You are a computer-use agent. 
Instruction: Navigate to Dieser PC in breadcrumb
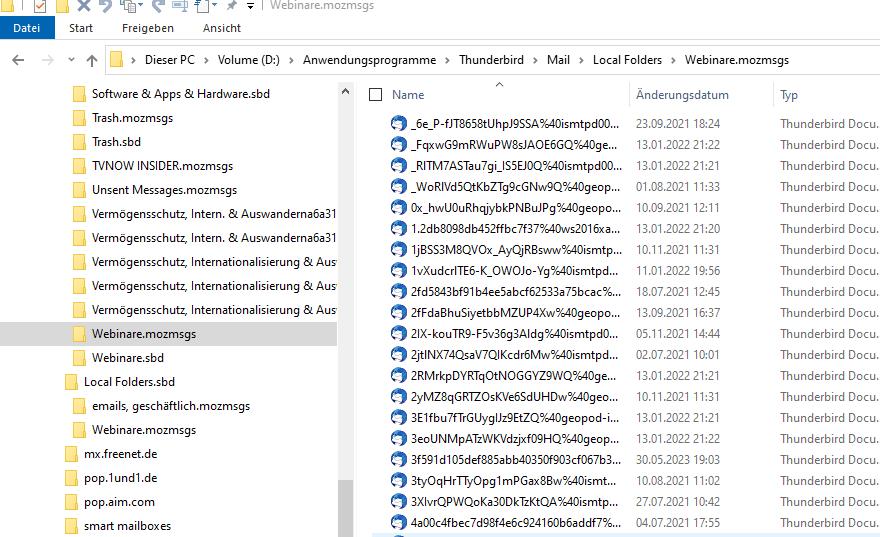pos(169,60)
